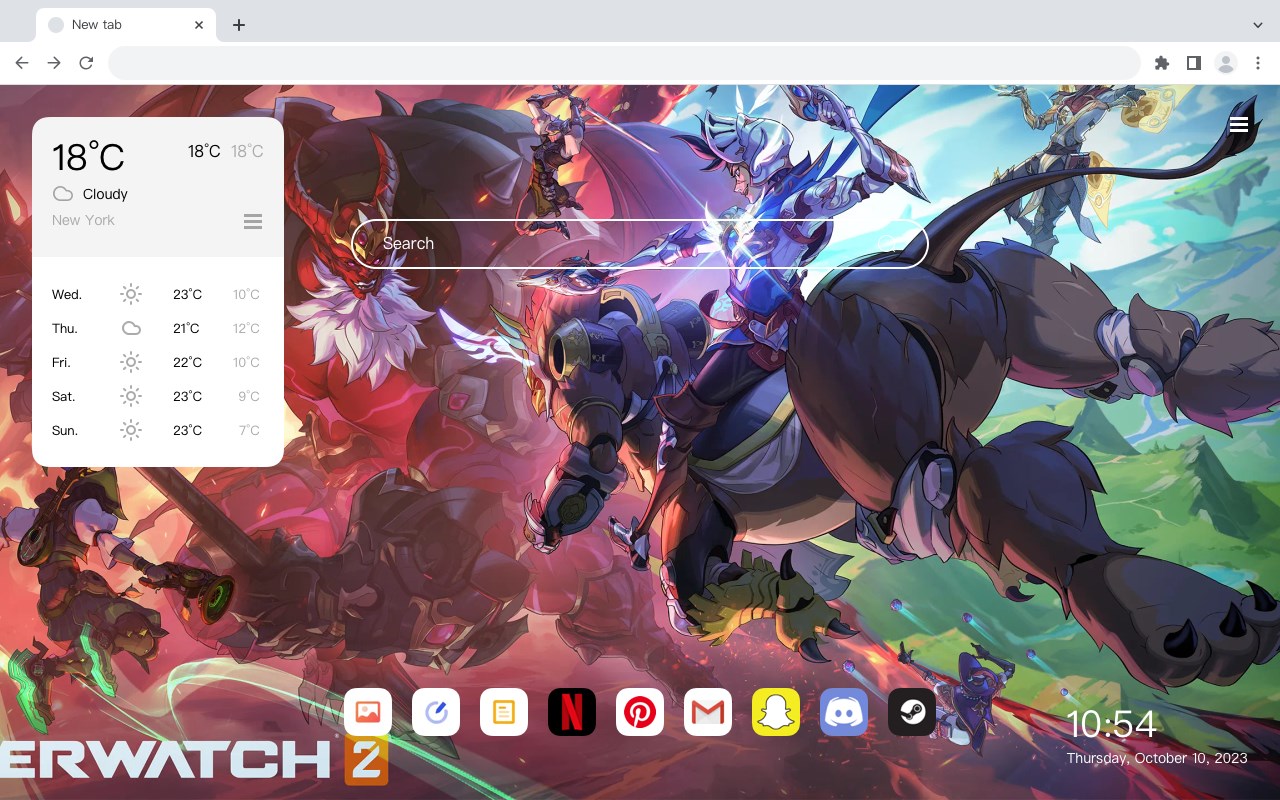Select the Thu. forecast row label
1280x800 pixels.
click(x=65, y=328)
